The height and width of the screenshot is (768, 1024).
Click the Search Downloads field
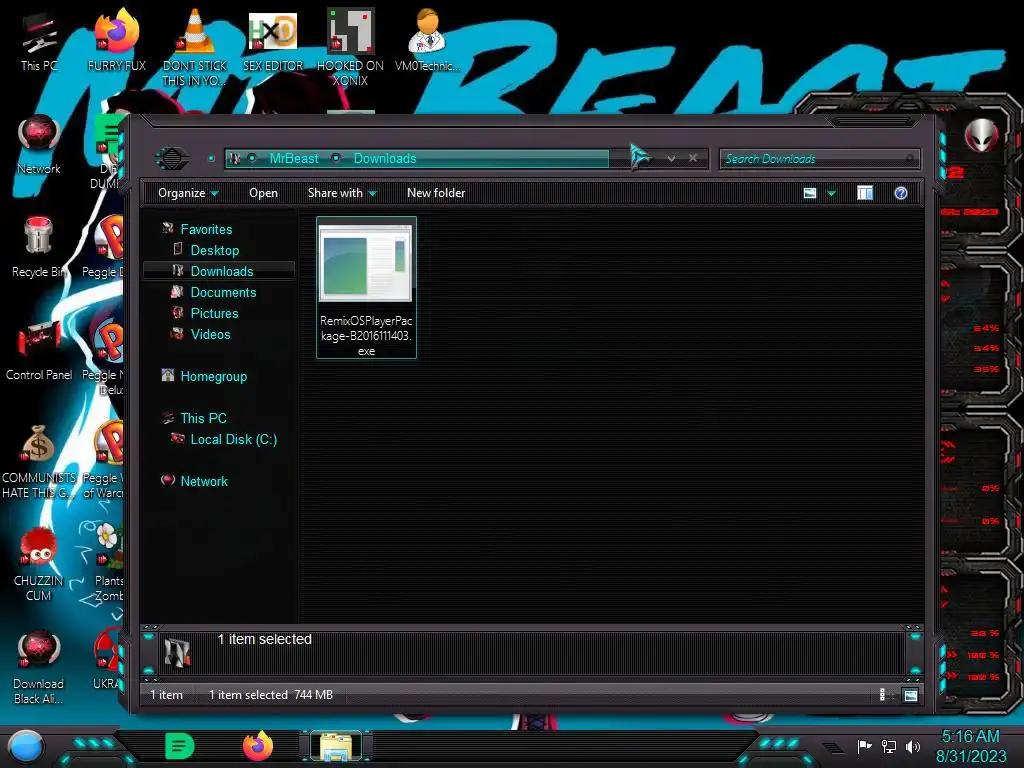tap(820, 159)
